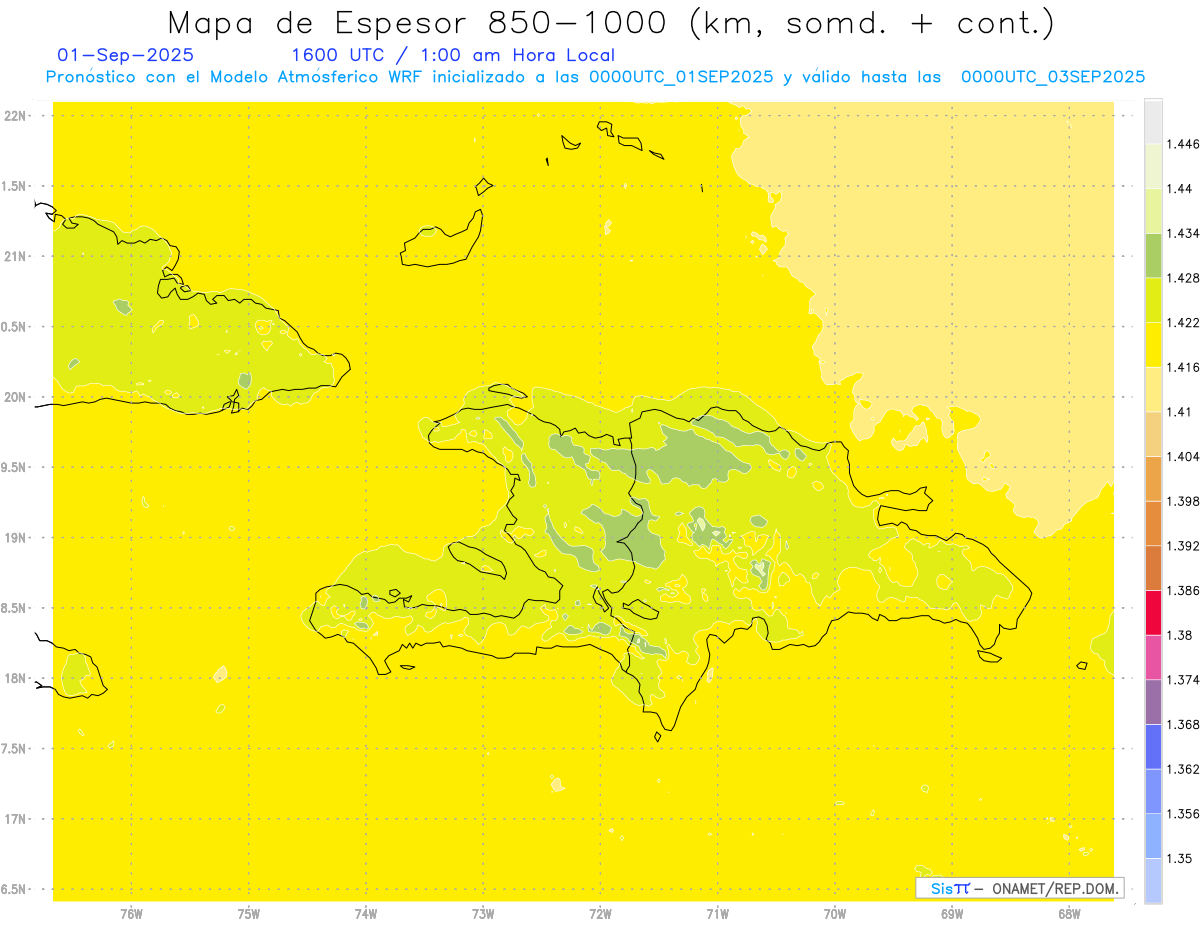This screenshot has height=927, width=1200.
Task: Click the legend value '1.38'
Action: point(1182,635)
